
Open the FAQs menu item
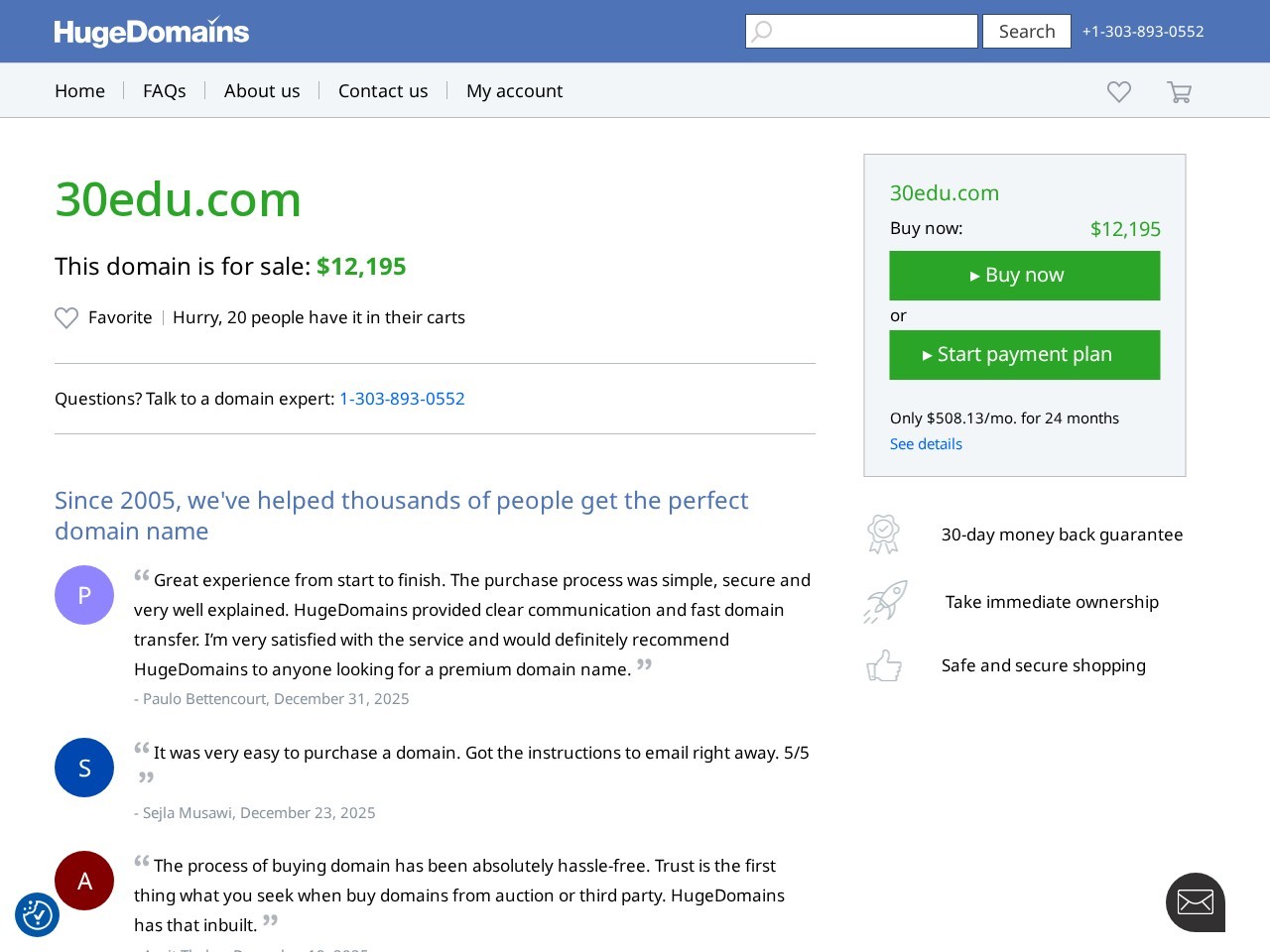(165, 91)
